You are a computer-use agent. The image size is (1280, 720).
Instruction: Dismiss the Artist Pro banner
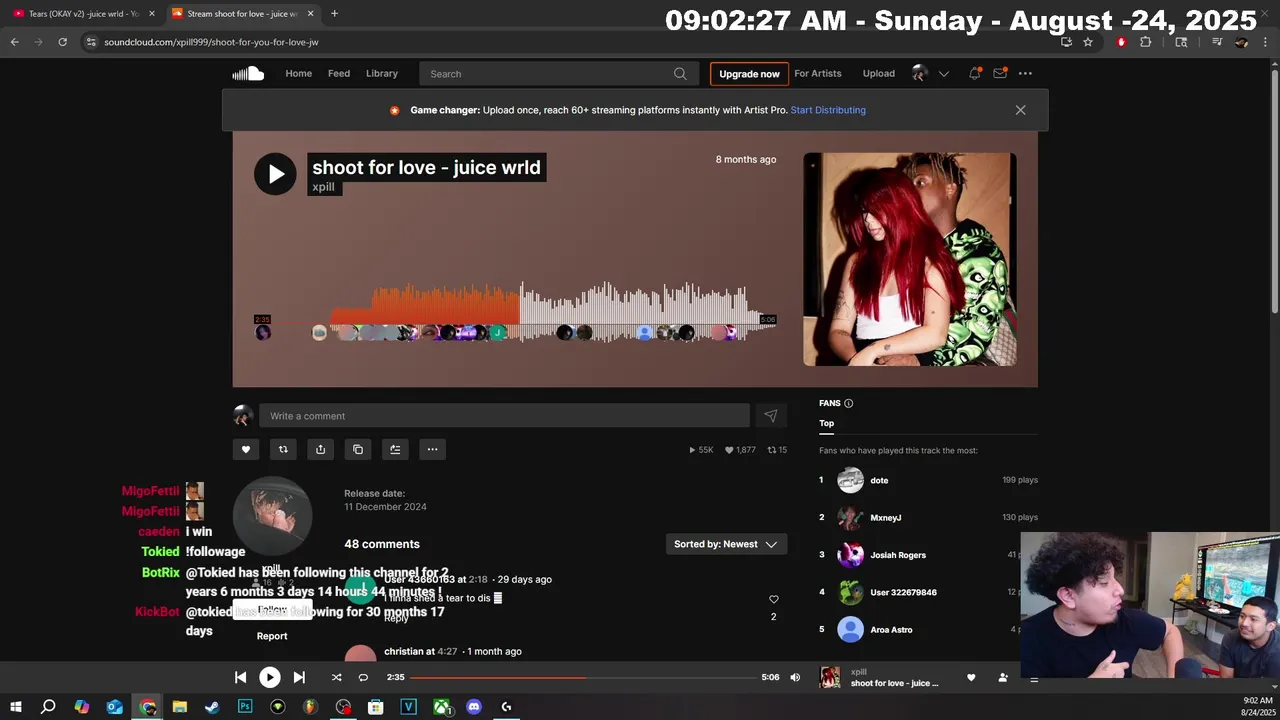[1020, 110]
